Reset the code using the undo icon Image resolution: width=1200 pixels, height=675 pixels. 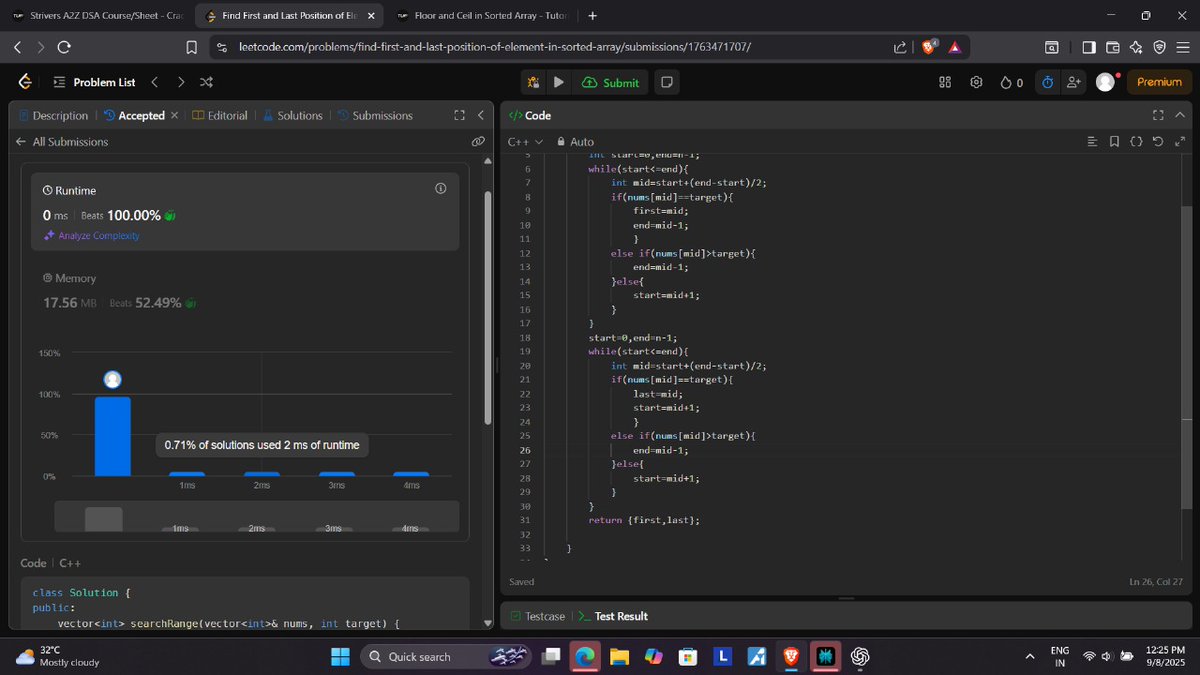click(x=1158, y=141)
